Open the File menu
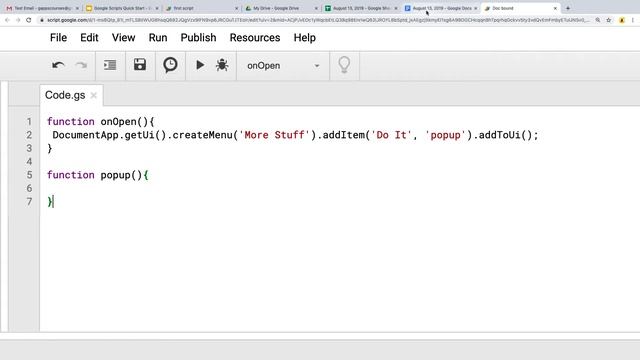The width and height of the screenshot is (640, 360). pos(58,38)
